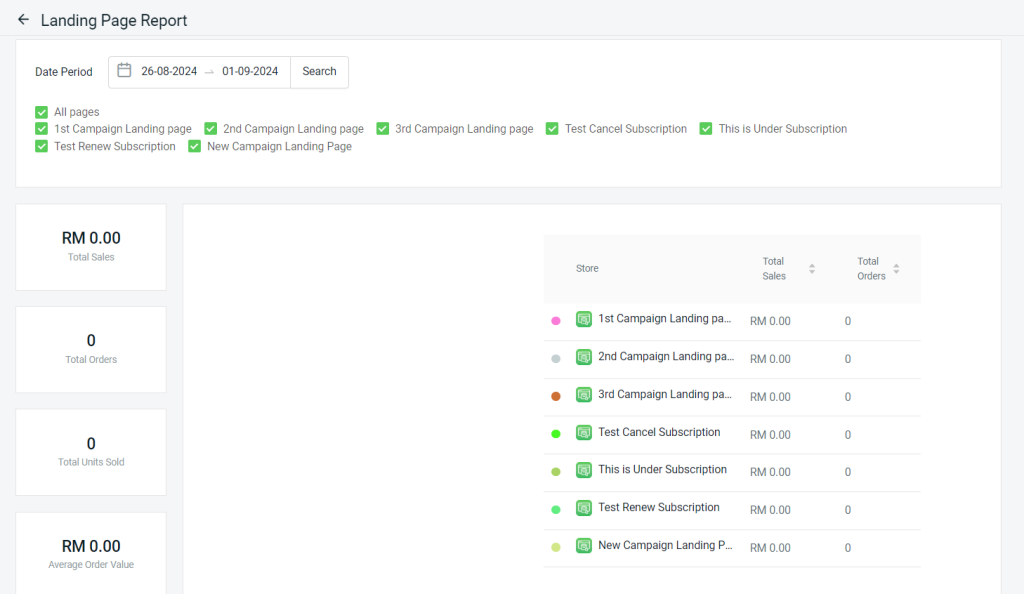Sort table by Total Orders arrows
1024x594 pixels.
tap(896, 268)
